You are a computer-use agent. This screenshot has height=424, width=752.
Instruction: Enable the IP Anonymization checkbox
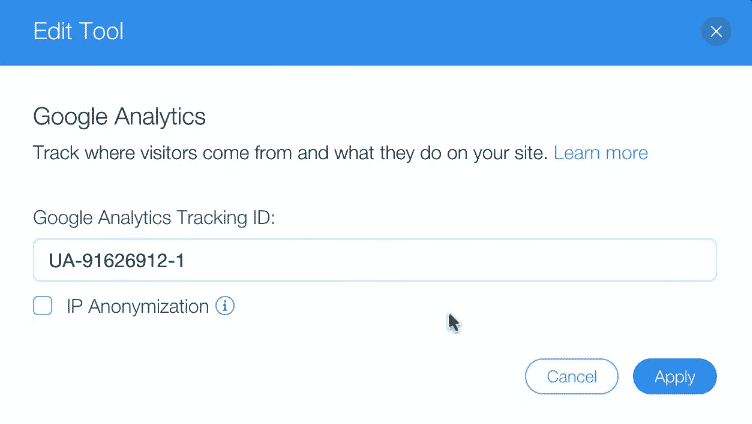click(43, 306)
